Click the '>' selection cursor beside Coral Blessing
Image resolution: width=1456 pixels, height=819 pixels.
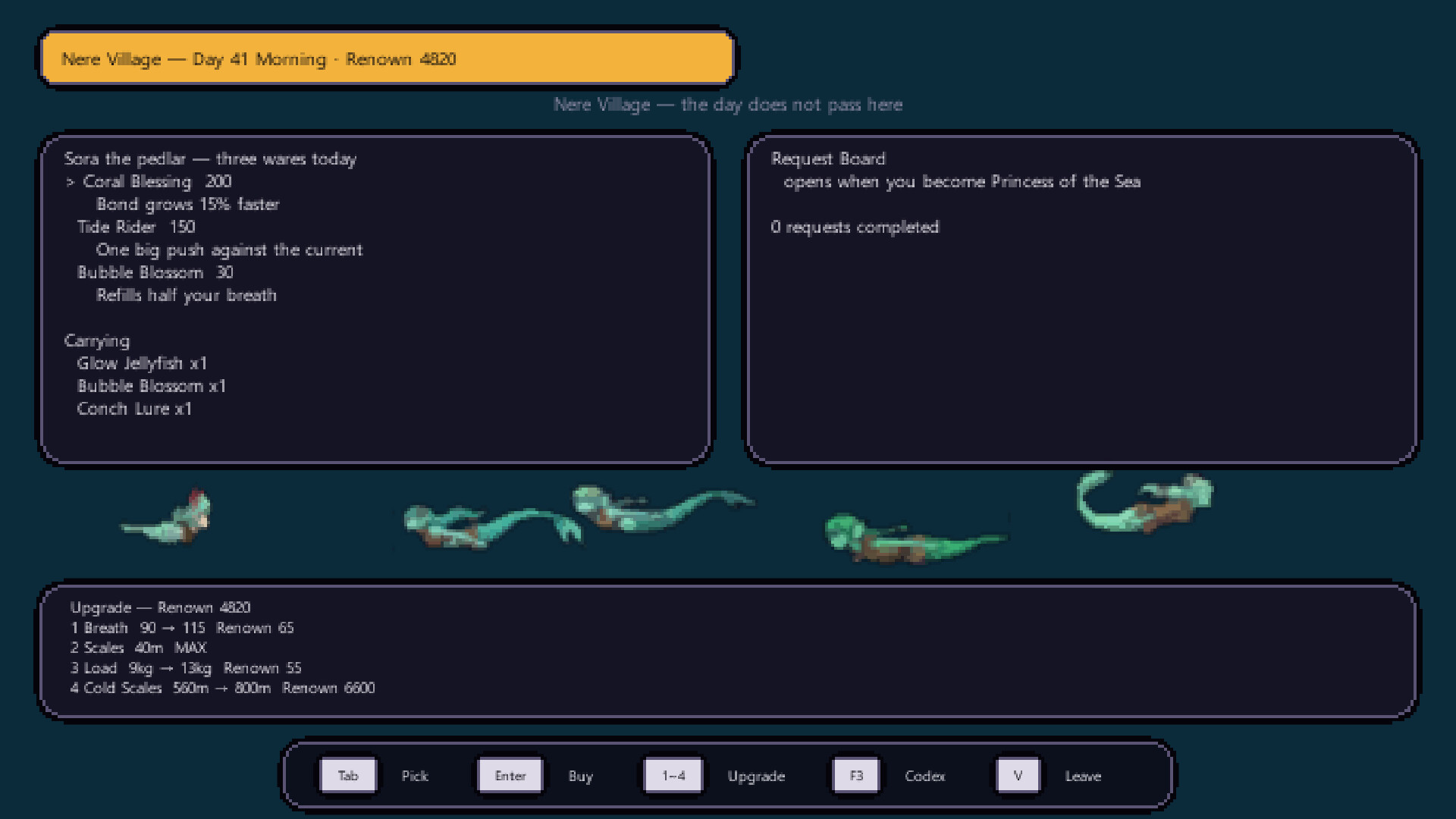pyautogui.click(x=70, y=182)
